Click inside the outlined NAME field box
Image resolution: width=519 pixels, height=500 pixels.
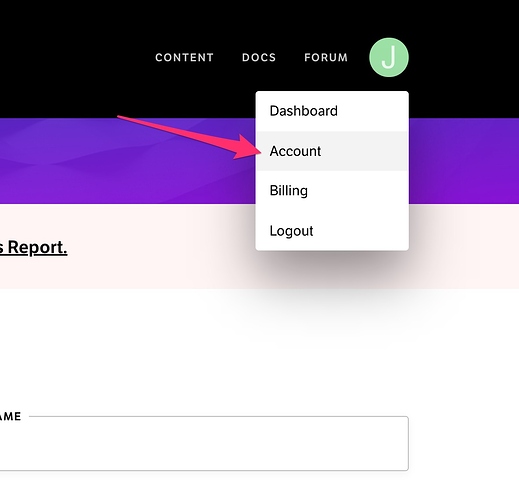(x=204, y=443)
